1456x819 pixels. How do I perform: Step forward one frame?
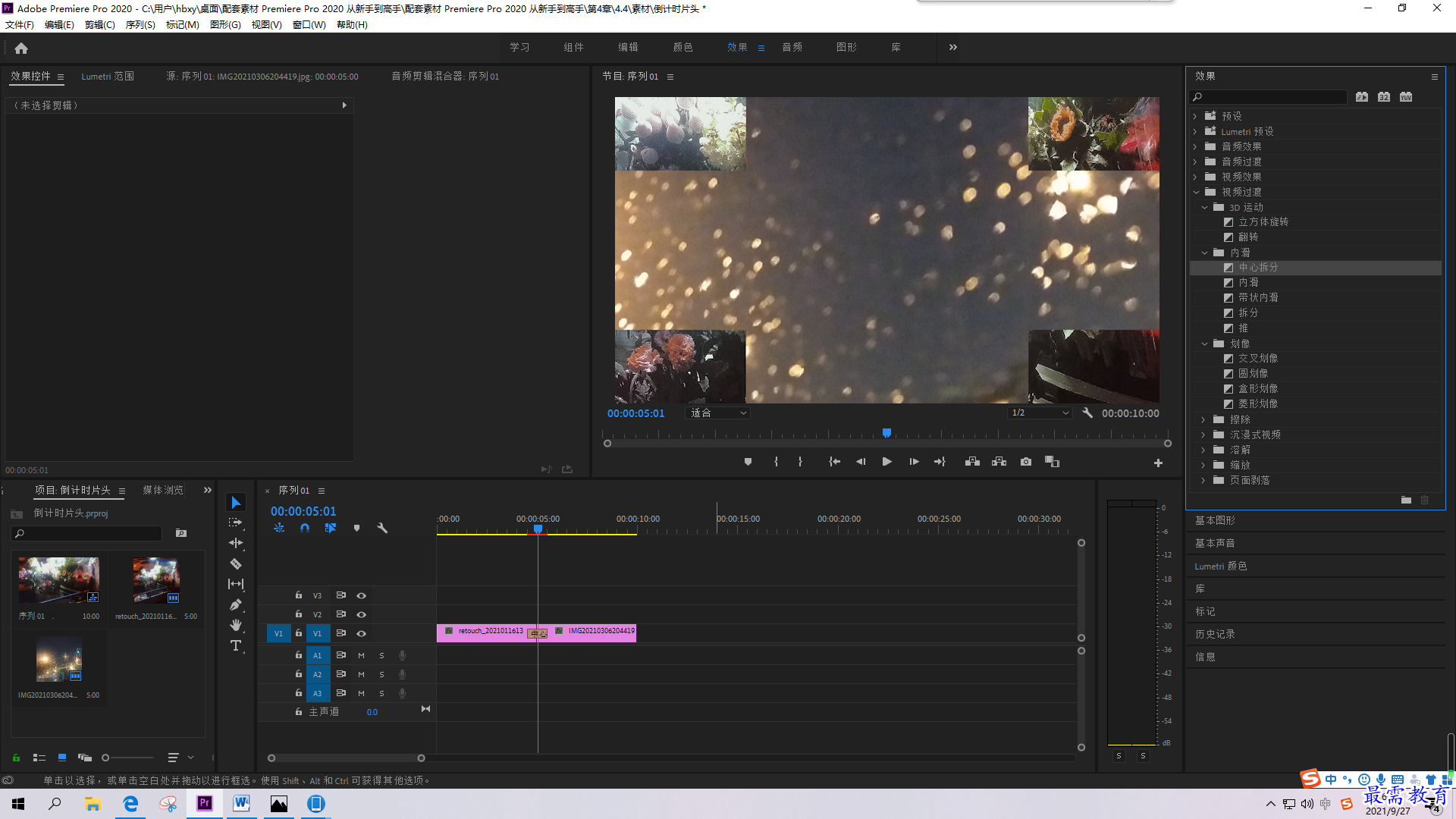click(914, 462)
